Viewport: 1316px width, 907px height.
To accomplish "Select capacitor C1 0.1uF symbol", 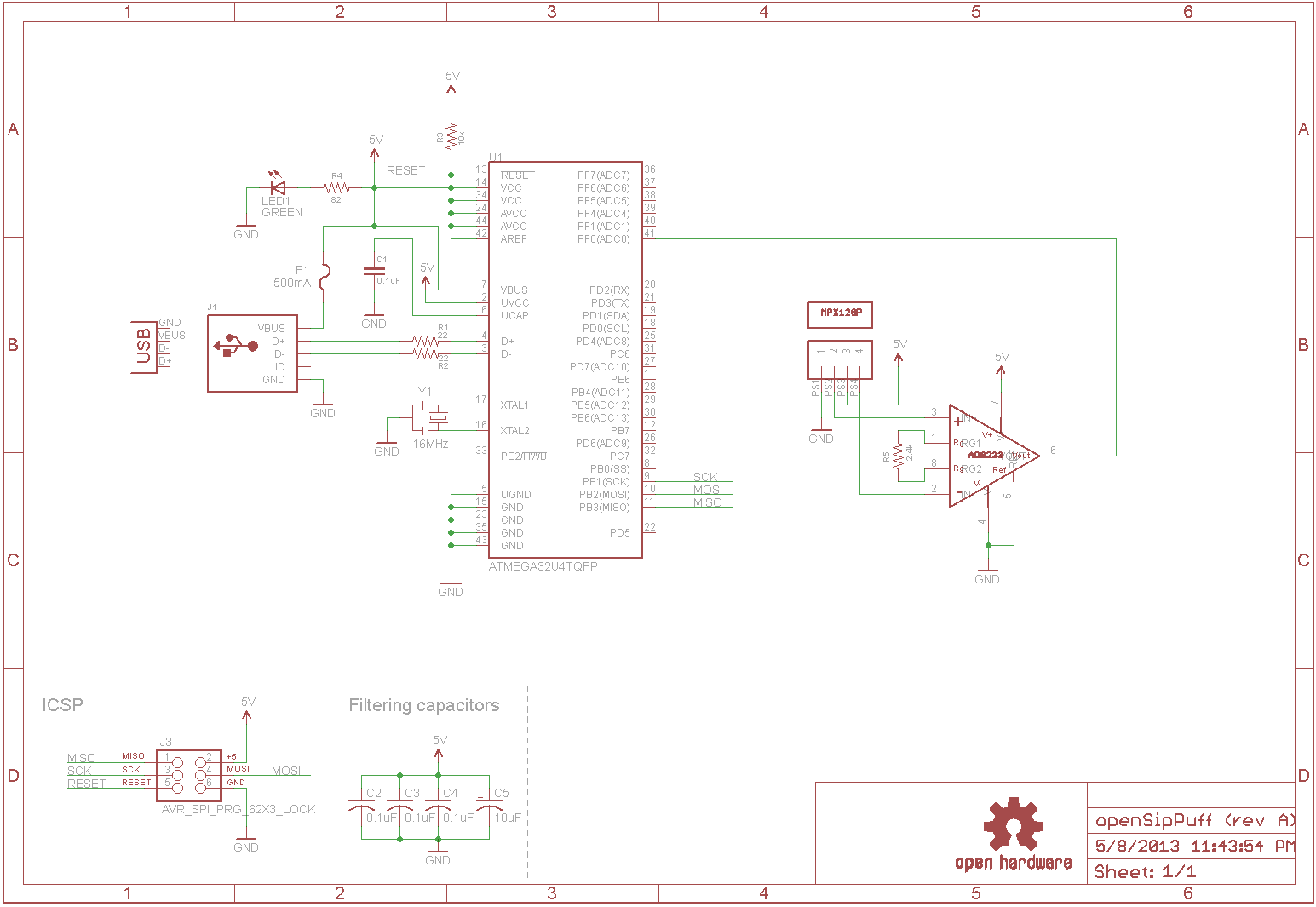I will [374, 272].
